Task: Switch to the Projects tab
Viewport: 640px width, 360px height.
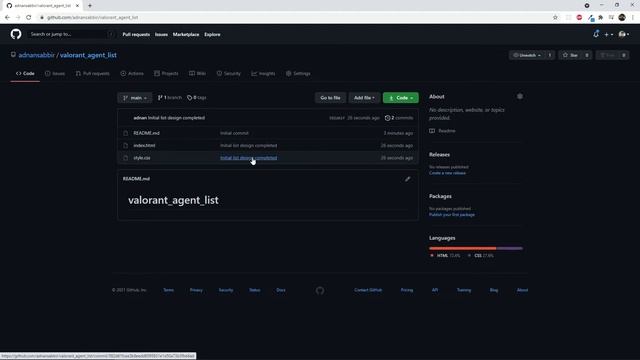Action: pyautogui.click(x=166, y=73)
